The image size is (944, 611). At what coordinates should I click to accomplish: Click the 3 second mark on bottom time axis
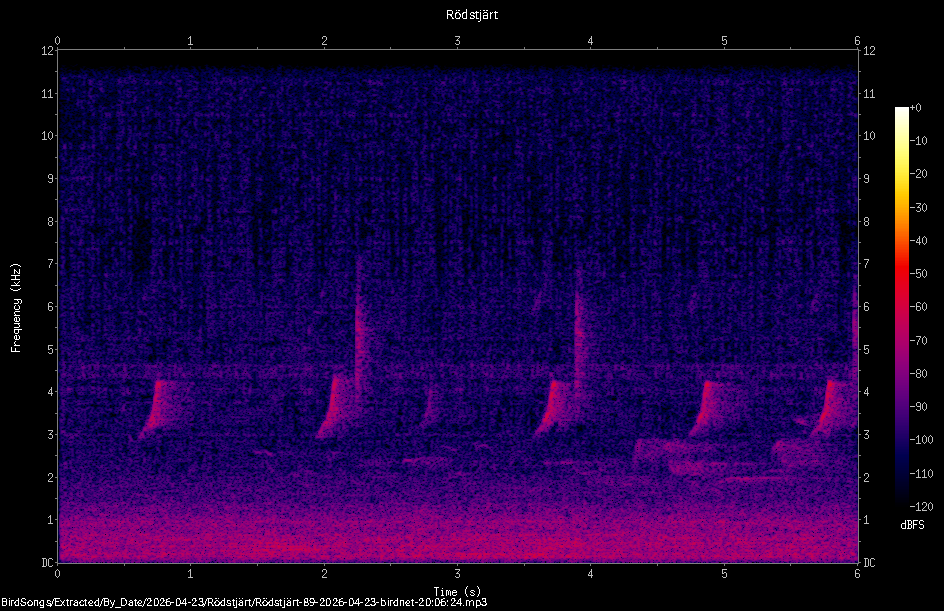(x=458, y=574)
